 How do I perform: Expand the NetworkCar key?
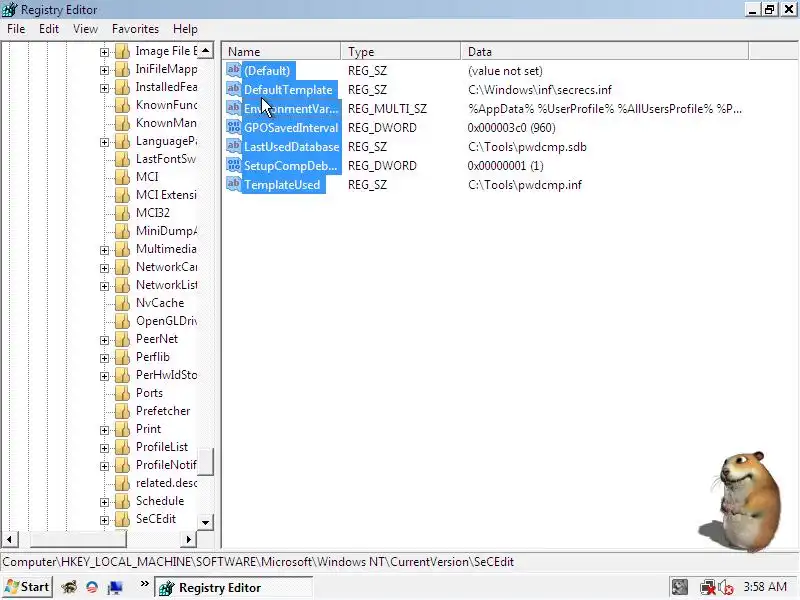[105, 268]
